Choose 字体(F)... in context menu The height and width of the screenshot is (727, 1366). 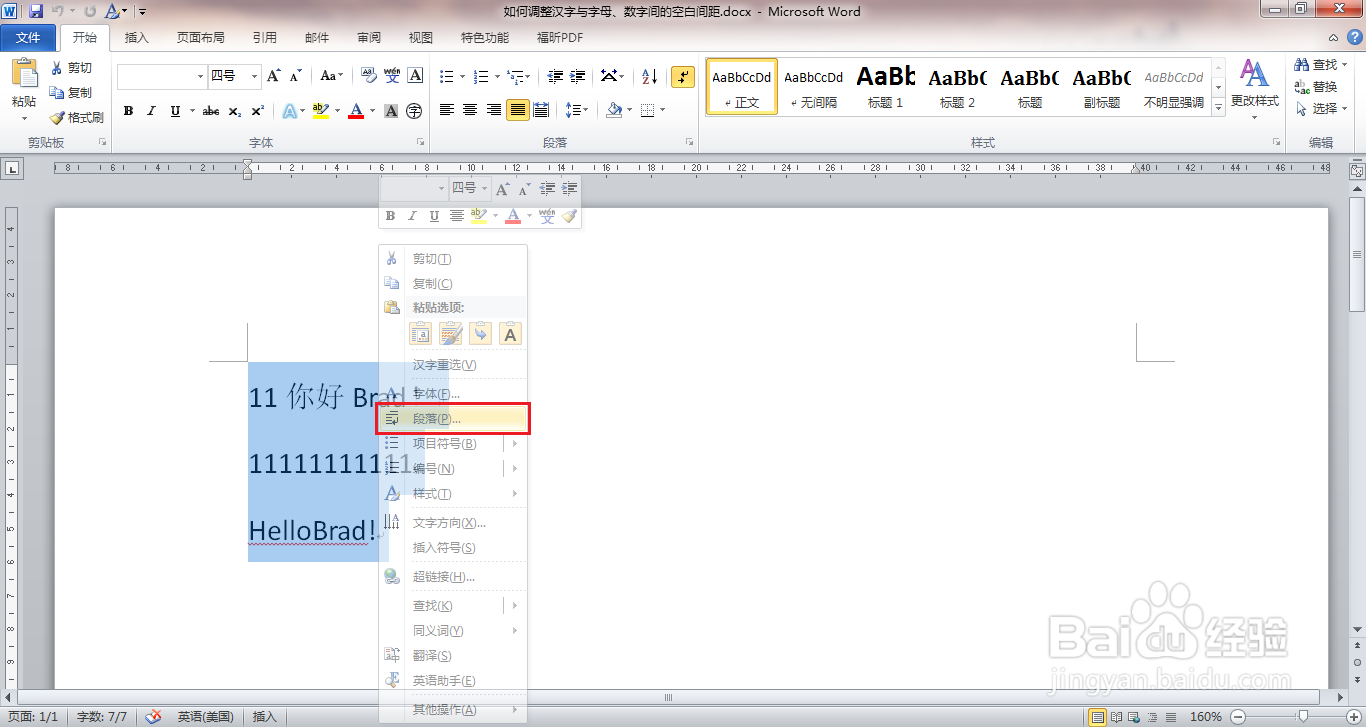[x=453, y=394]
